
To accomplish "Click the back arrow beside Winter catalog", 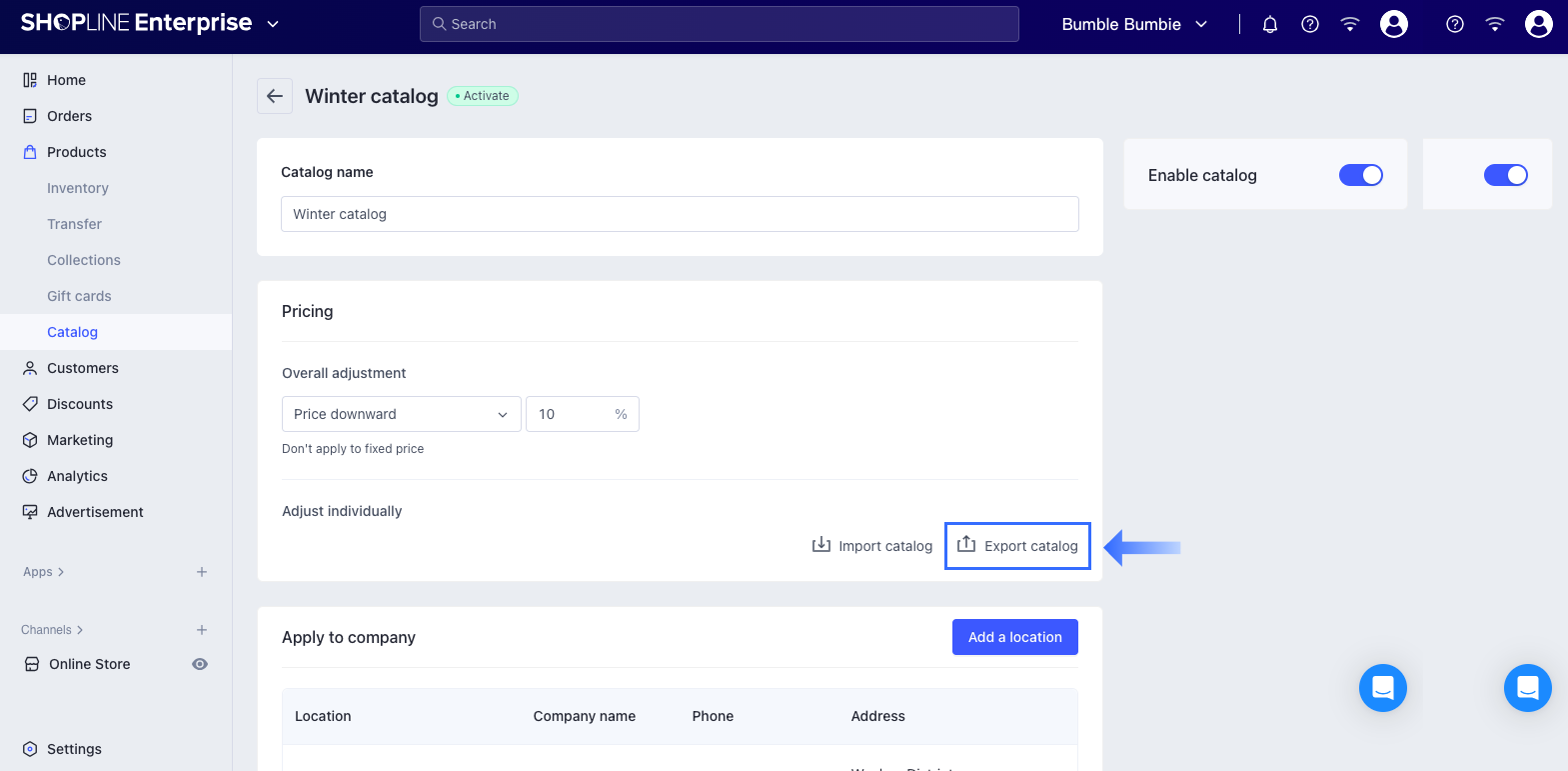I will pos(275,96).
